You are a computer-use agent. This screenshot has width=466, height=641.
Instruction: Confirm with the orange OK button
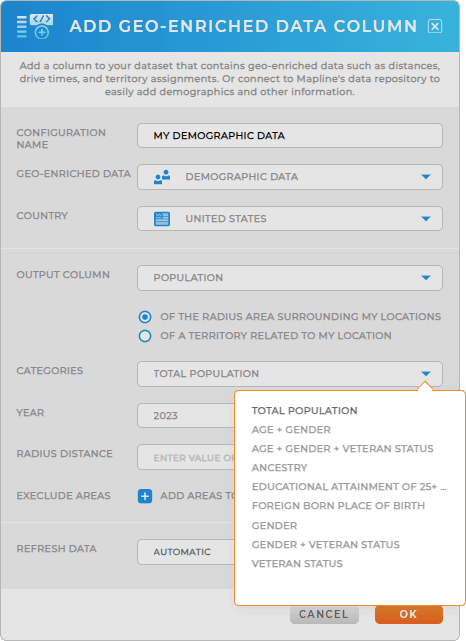click(408, 614)
